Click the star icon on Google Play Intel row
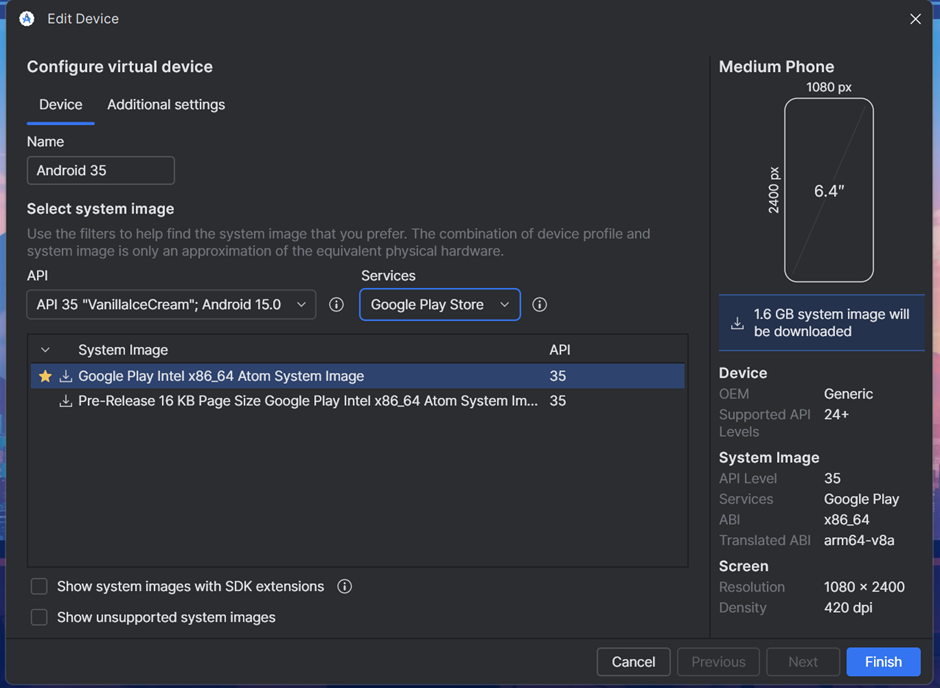940x688 pixels. pyautogui.click(x=45, y=376)
